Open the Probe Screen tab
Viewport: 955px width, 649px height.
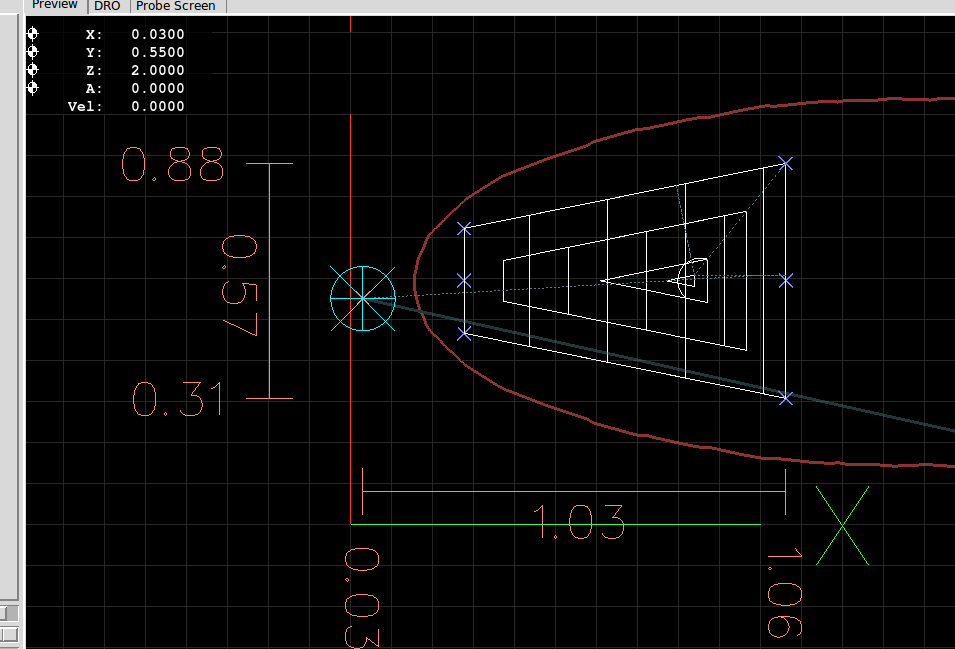click(x=175, y=5)
